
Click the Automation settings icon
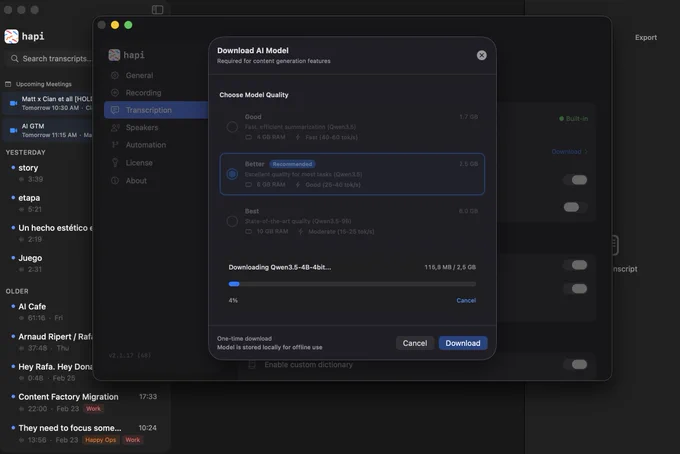click(x=115, y=145)
